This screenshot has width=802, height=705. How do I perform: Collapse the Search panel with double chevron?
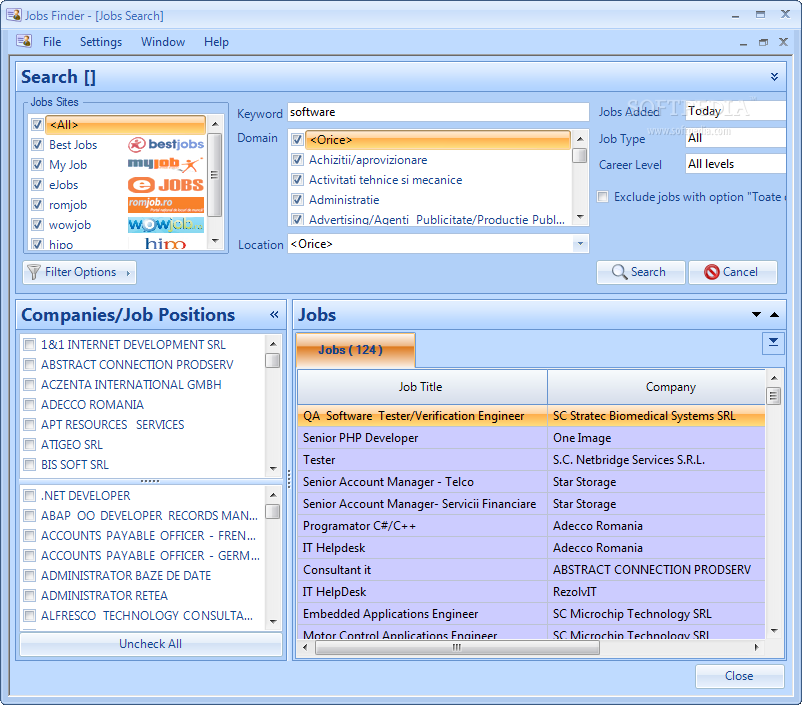(x=774, y=77)
